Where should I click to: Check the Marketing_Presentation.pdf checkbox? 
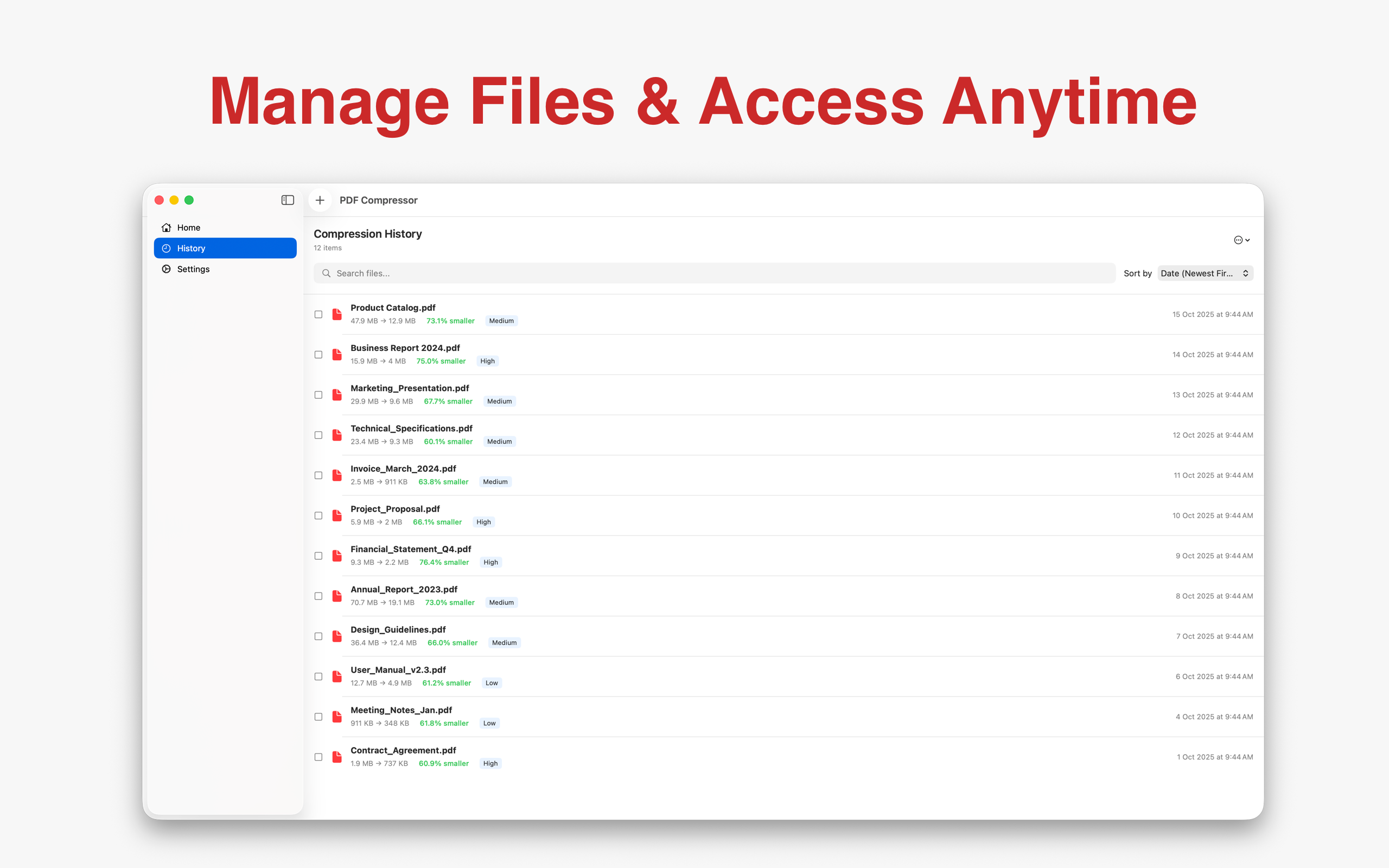pyautogui.click(x=318, y=394)
